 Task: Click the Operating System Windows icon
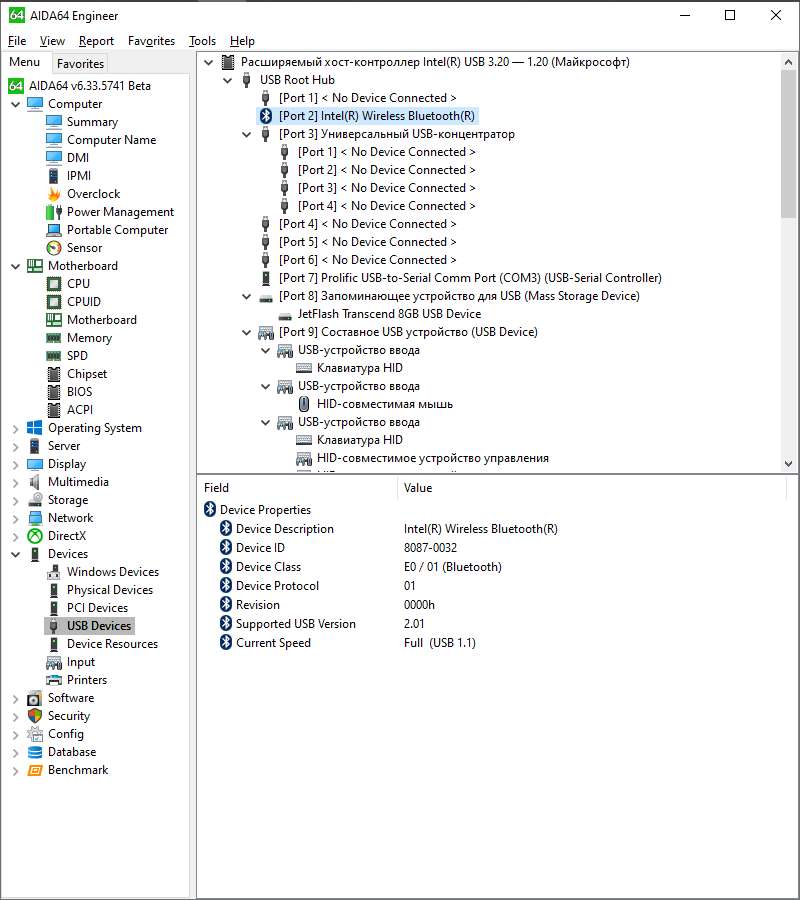(x=35, y=428)
